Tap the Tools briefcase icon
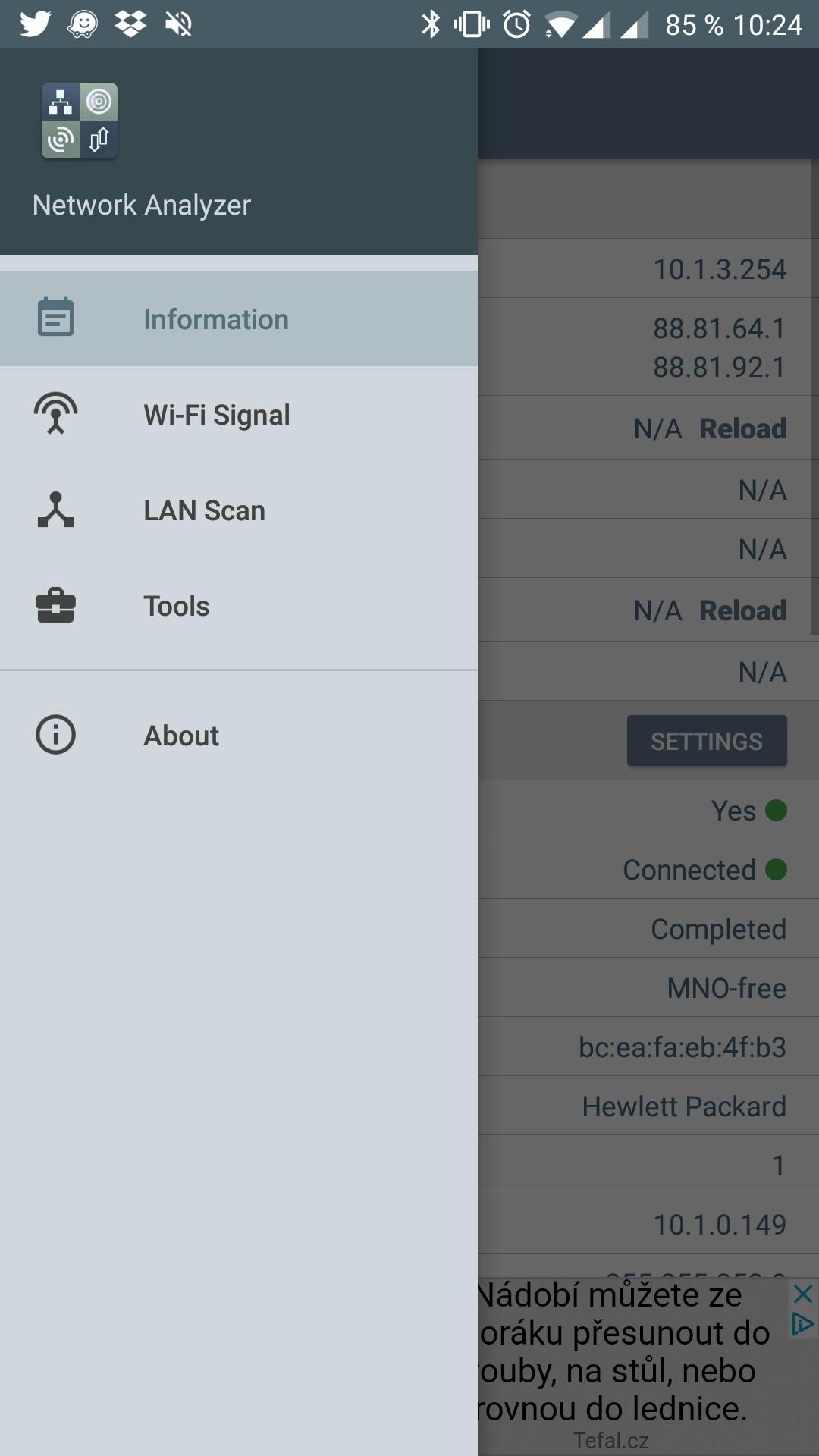The width and height of the screenshot is (819, 1456). (x=55, y=606)
